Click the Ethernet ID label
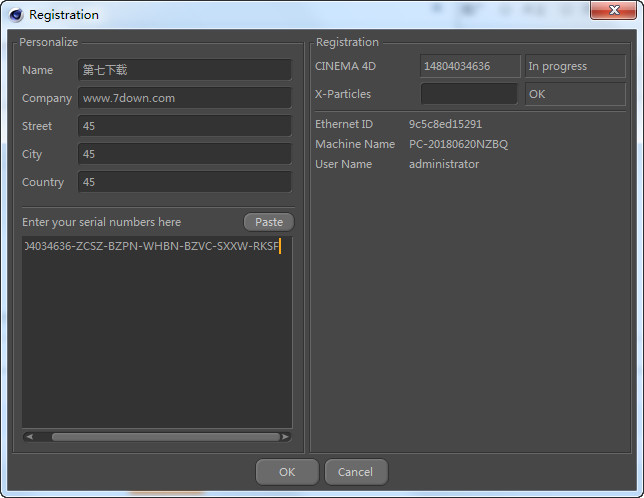Image resolution: width=644 pixels, height=498 pixels. point(344,124)
